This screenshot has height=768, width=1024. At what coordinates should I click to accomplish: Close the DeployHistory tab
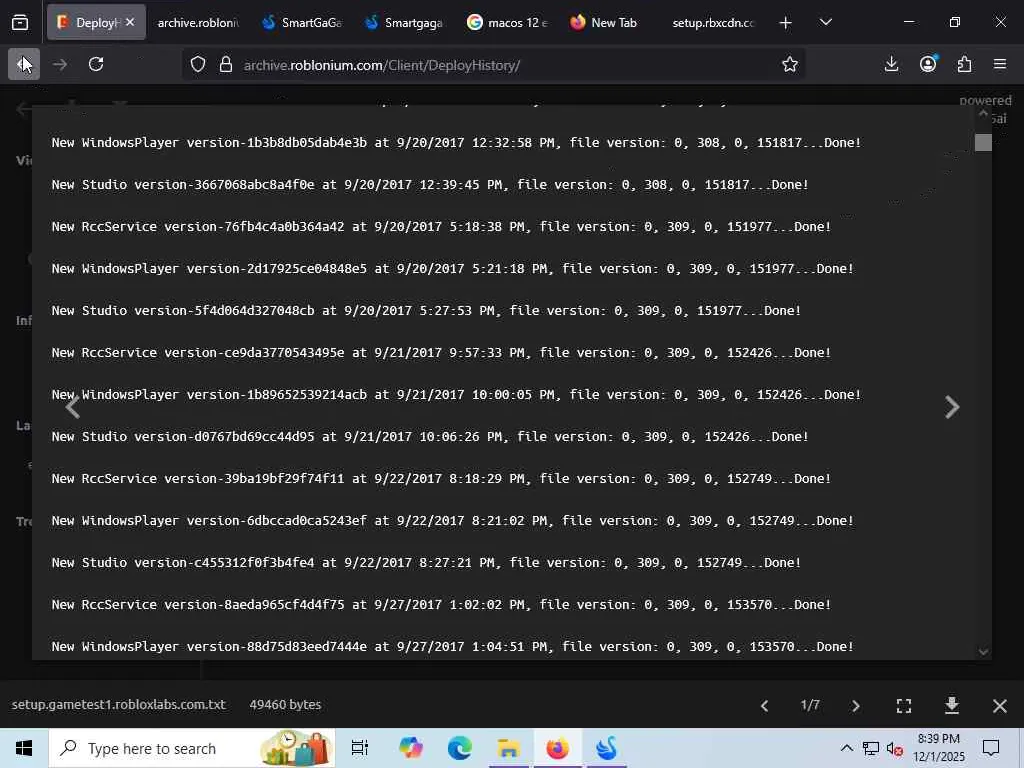(x=130, y=22)
